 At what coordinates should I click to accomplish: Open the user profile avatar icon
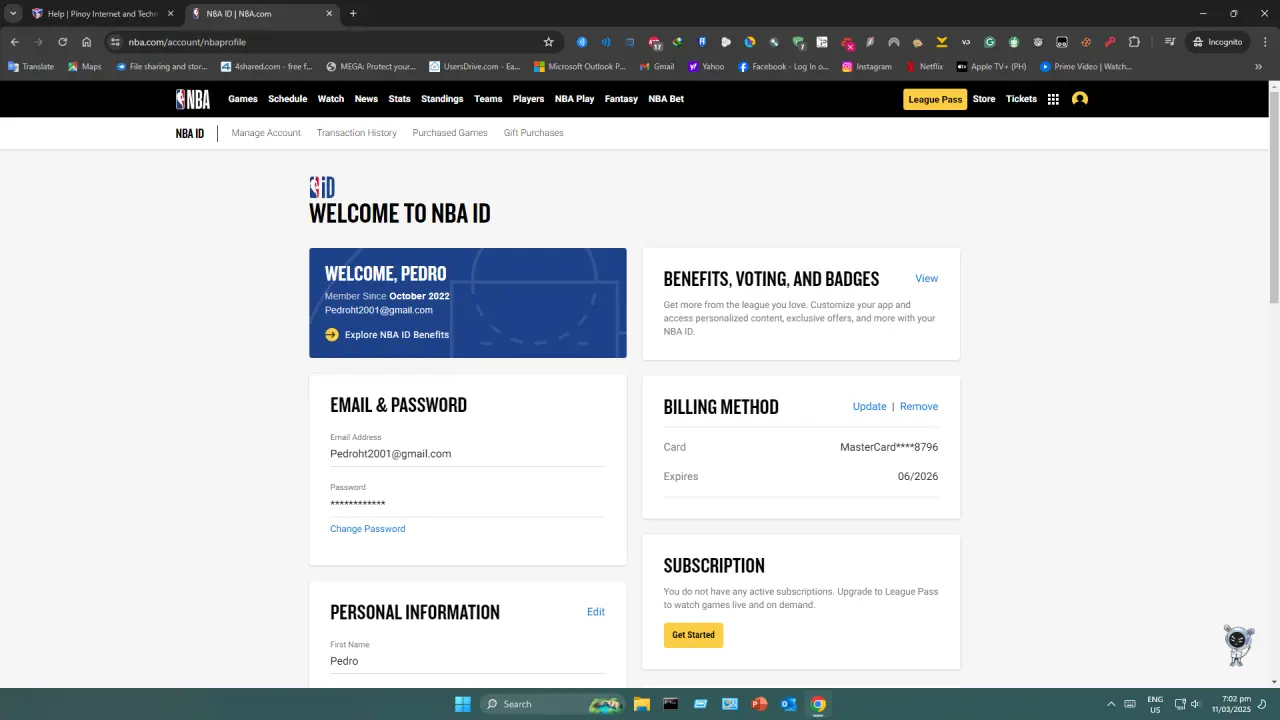1080,99
